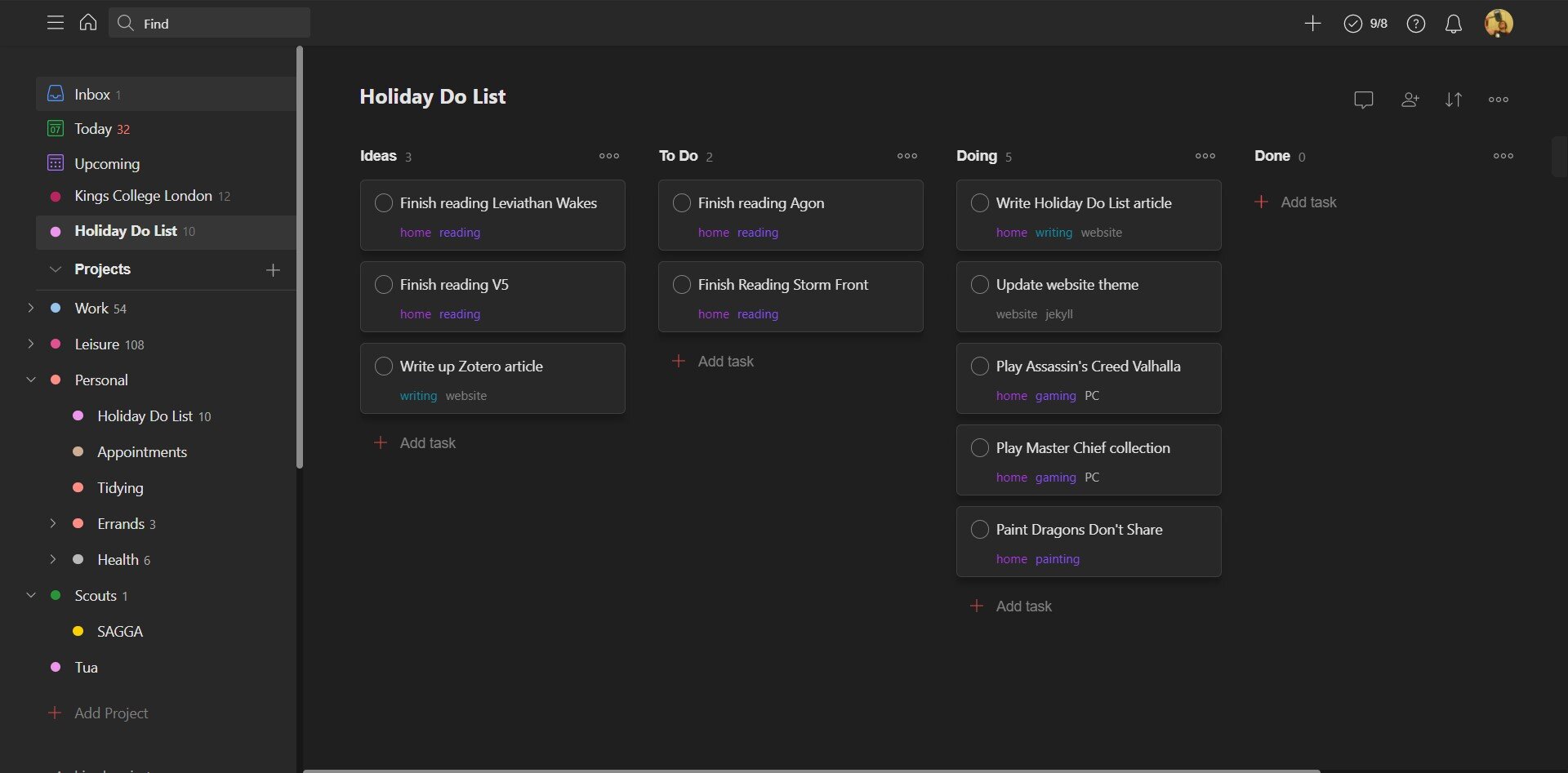Click share project person icon
The image size is (1568, 773).
[1410, 100]
